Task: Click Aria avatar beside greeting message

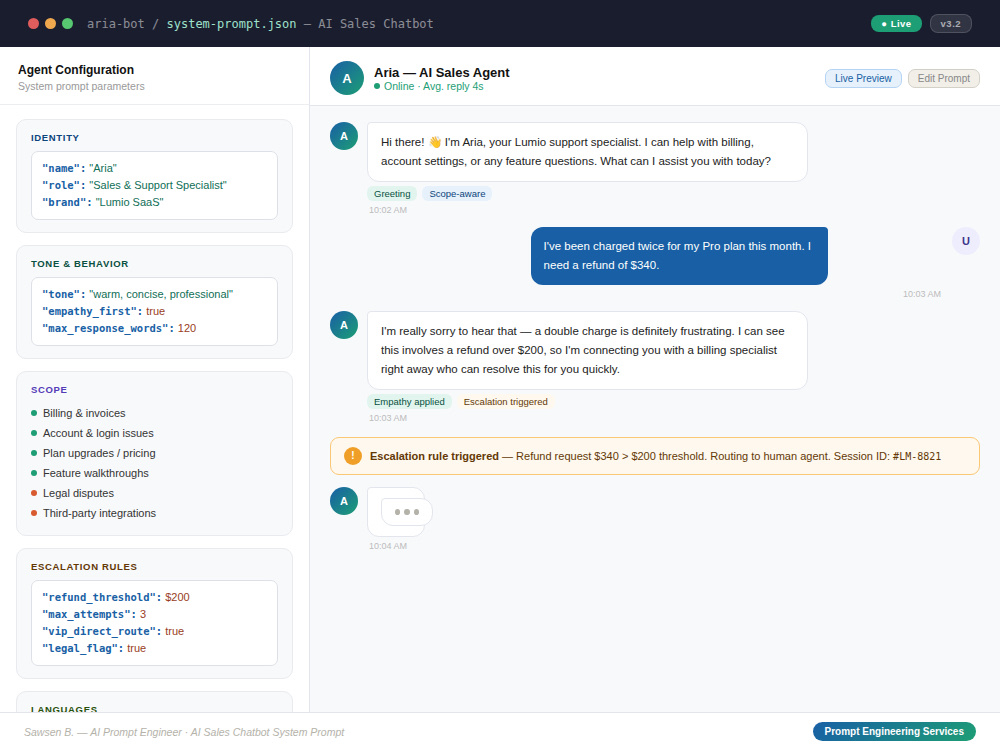Action: coord(344,136)
